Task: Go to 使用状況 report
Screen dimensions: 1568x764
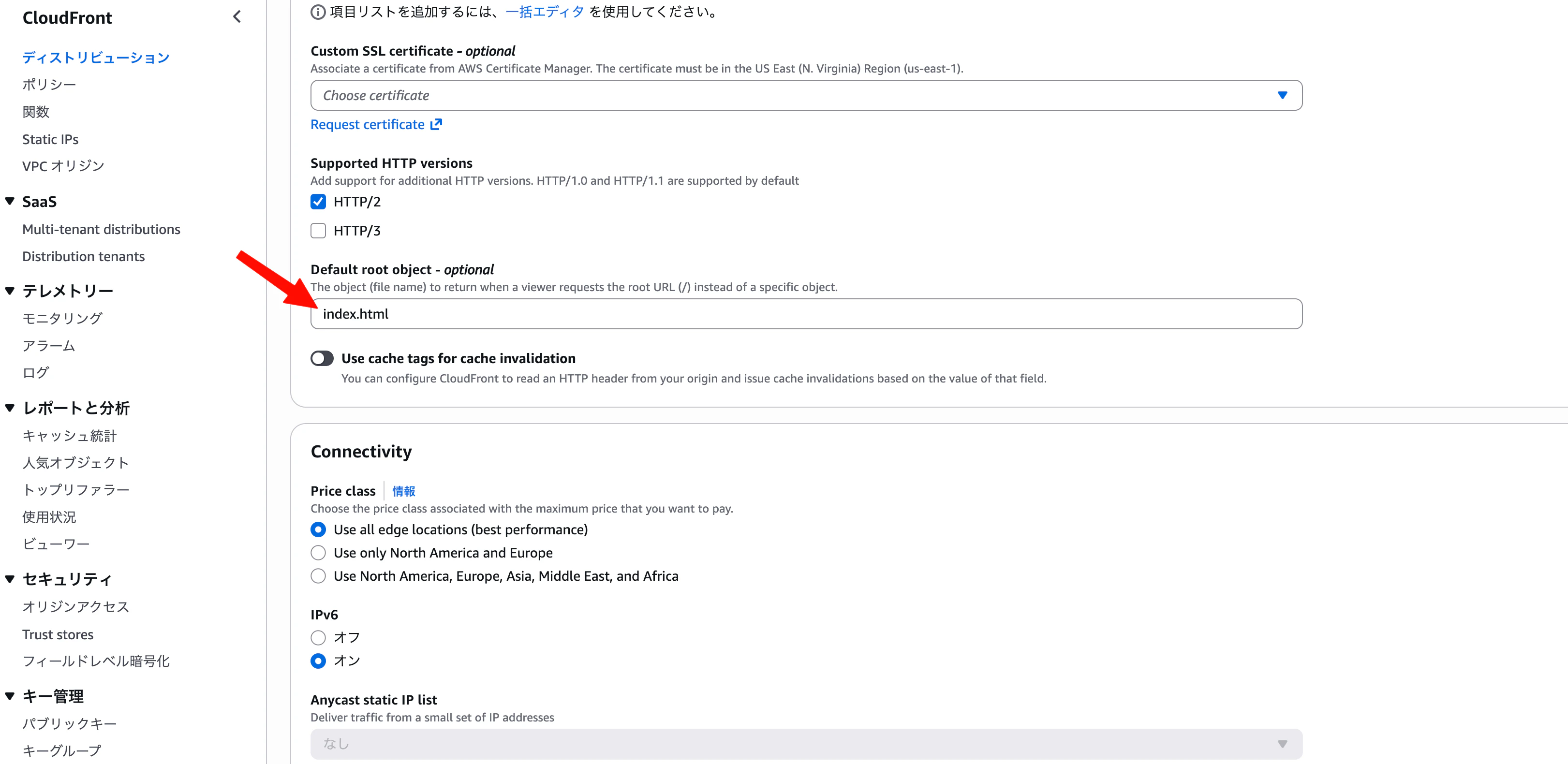Action: click(x=49, y=517)
